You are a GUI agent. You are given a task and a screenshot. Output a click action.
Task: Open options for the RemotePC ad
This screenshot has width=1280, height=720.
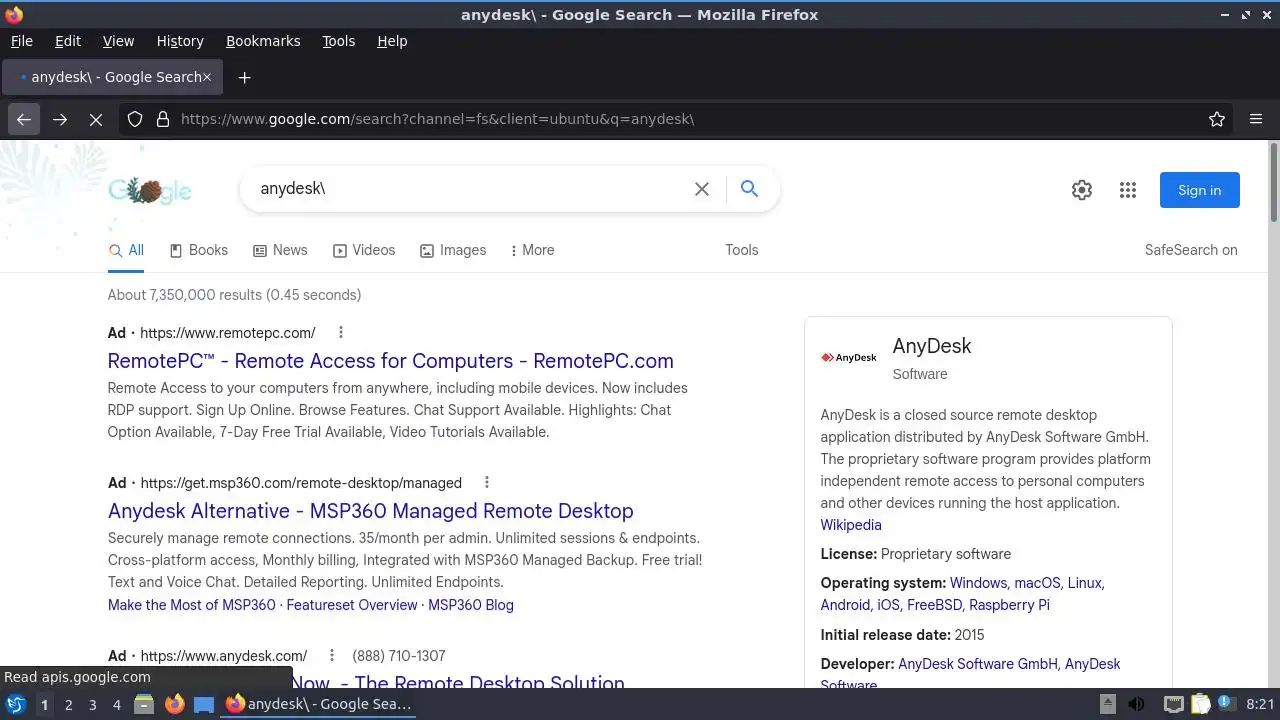(341, 332)
